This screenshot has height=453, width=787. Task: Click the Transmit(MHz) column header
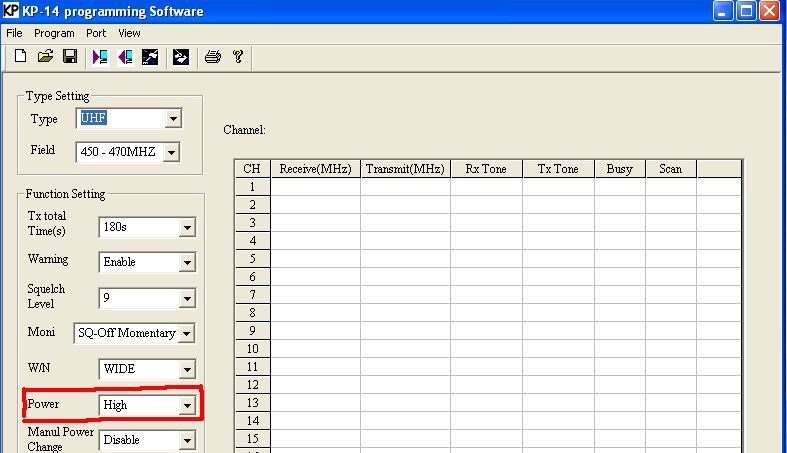pos(405,169)
